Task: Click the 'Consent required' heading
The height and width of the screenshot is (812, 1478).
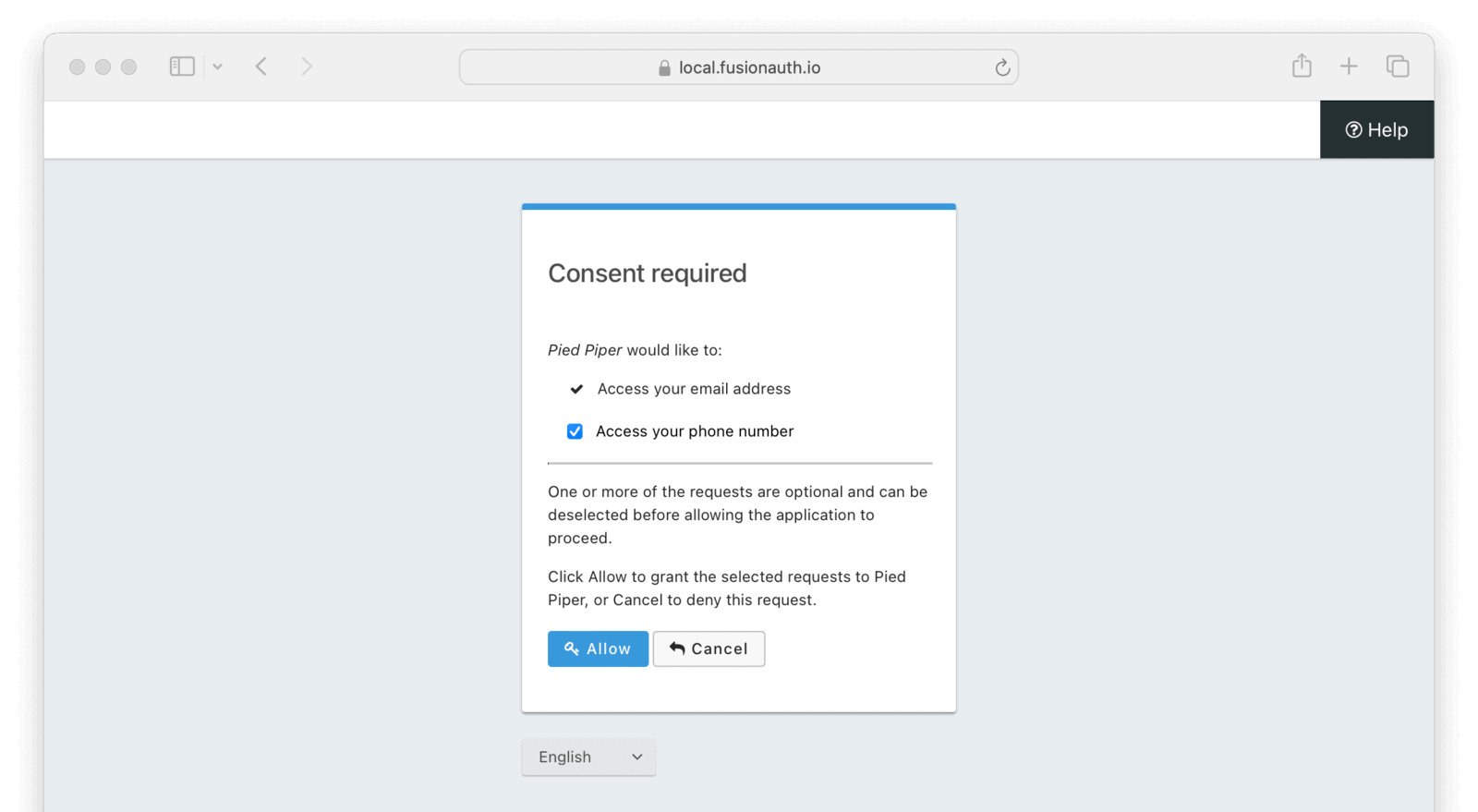Action: [x=648, y=273]
